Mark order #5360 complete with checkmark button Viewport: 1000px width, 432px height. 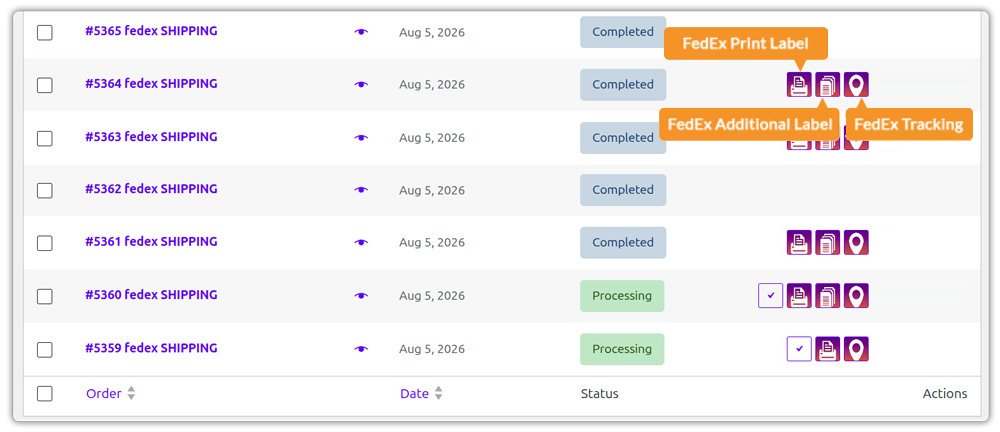pos(770,295)
